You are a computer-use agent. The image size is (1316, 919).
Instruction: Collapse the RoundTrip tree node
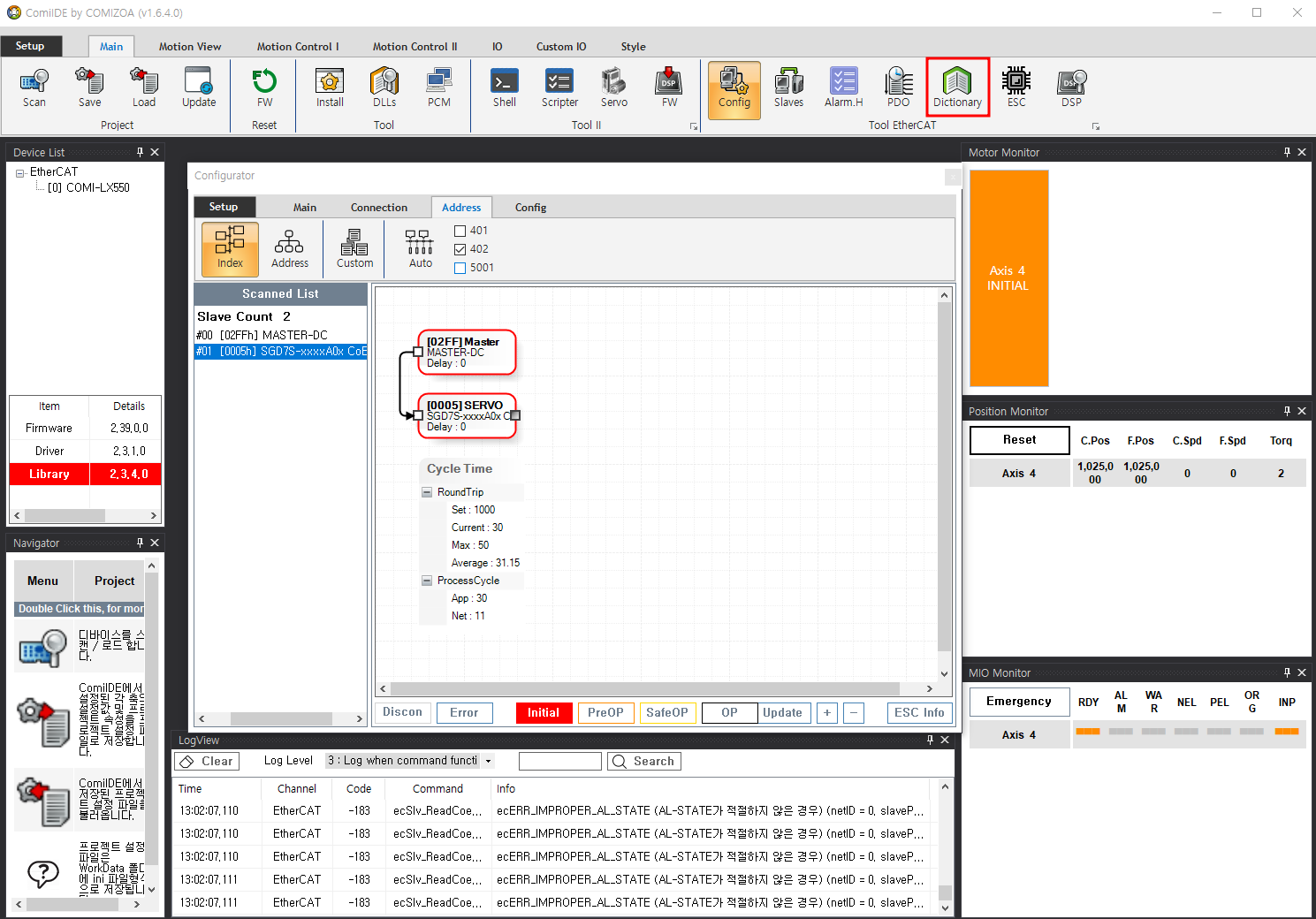point(427,492)
